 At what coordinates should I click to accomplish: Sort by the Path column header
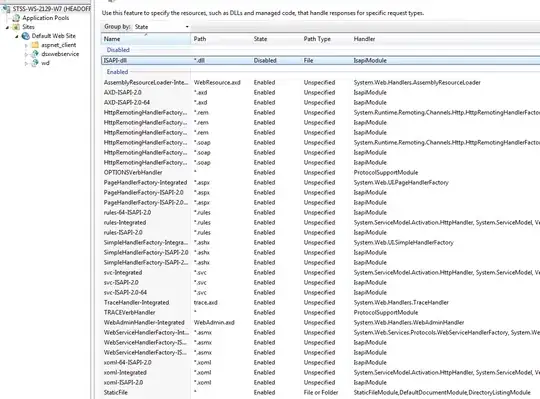coord(221,39)
